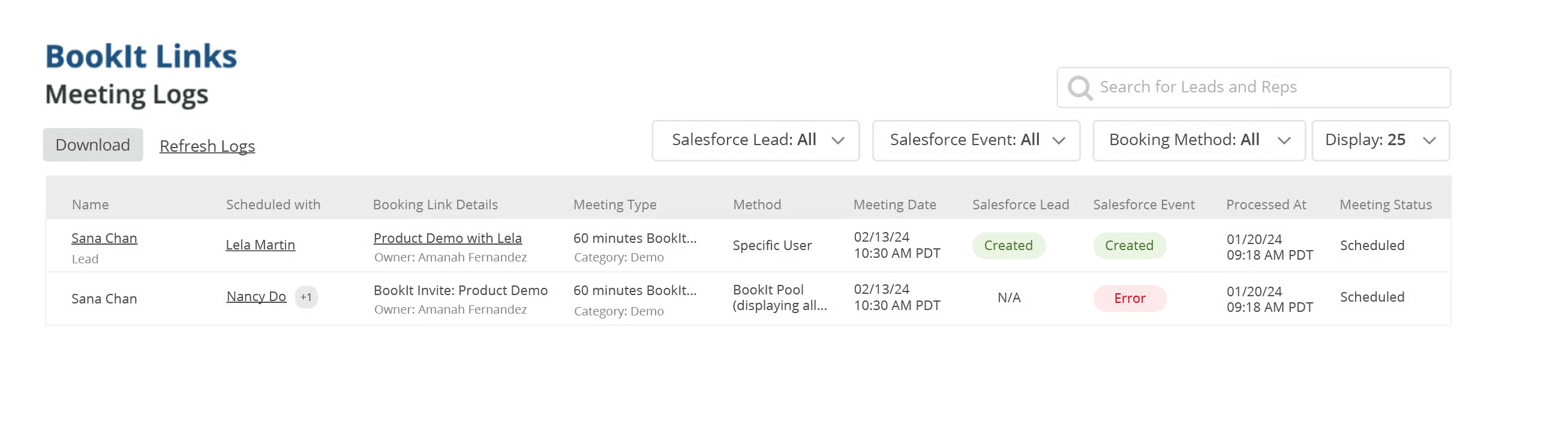The width and height of the screenshot is (1568, 421).
Task: Click the BookIt Links heading
Action: pyautogui.click(x=141, y=56)
